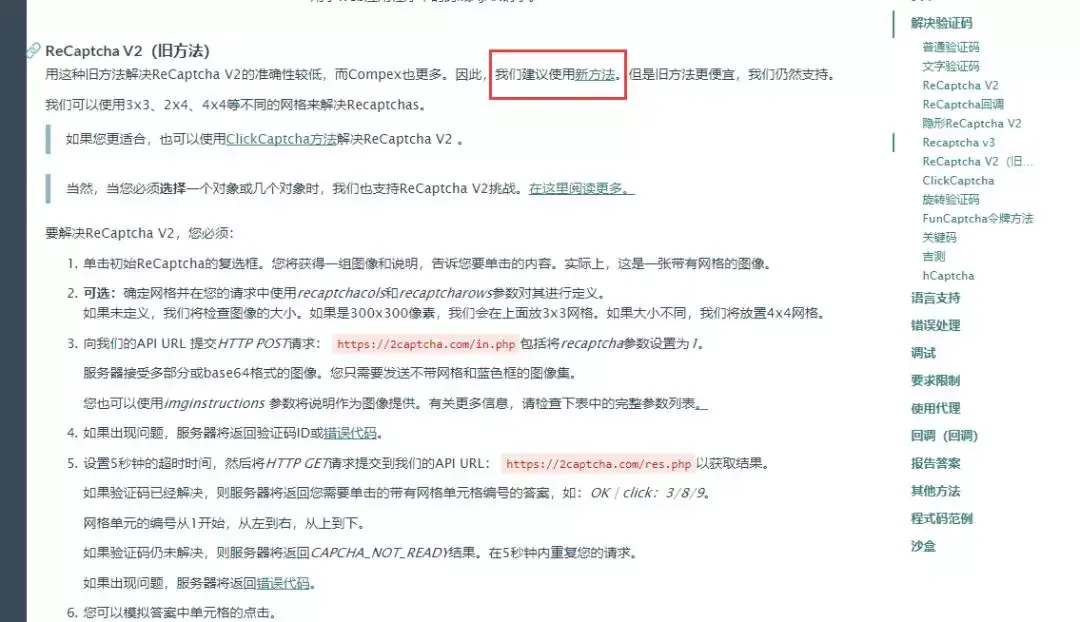Go to 普通验证码 in sidebar
Screen dimensions: 1080x622
(951, 48)
